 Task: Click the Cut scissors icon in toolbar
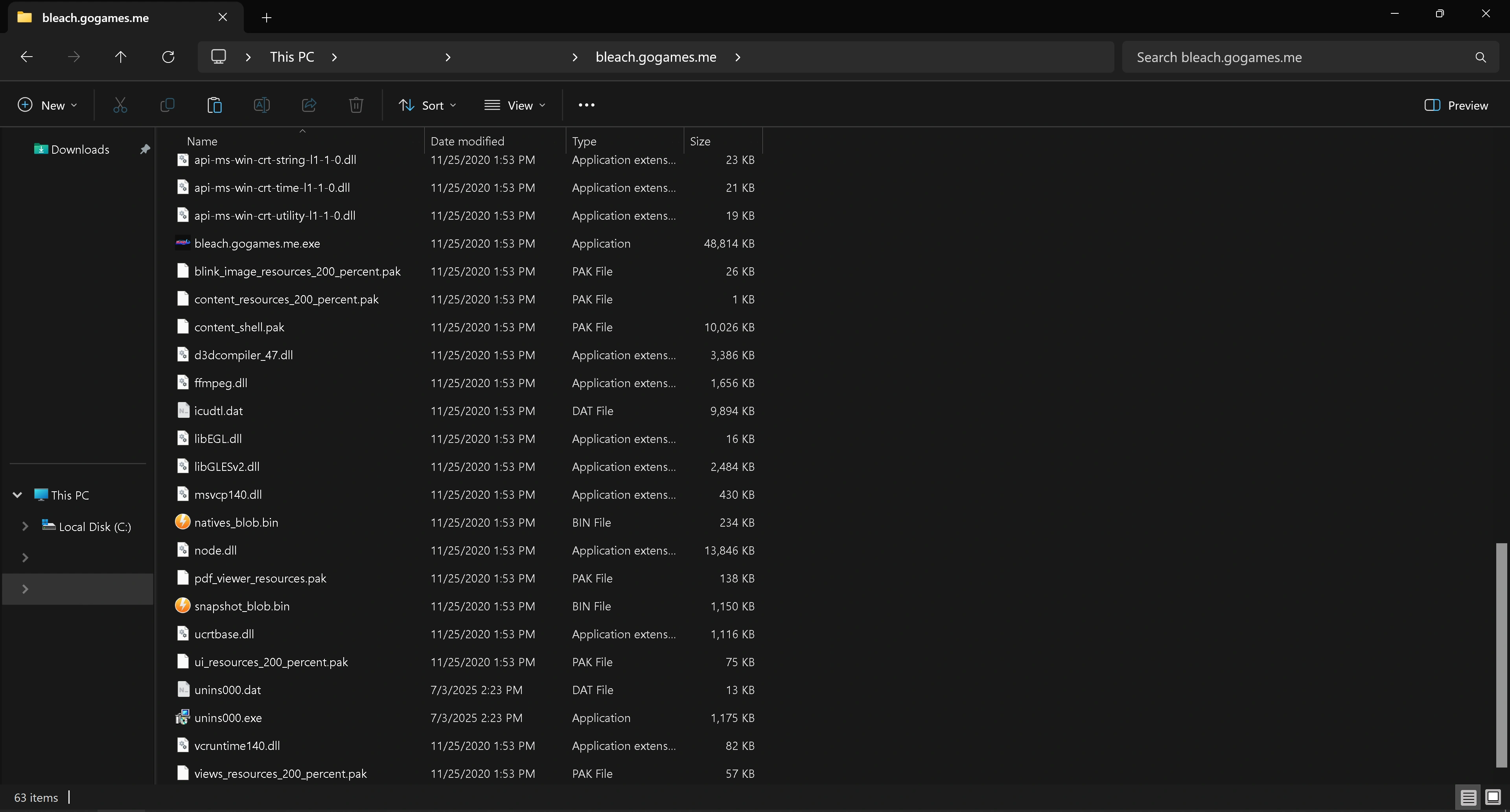tap(120, 105)
